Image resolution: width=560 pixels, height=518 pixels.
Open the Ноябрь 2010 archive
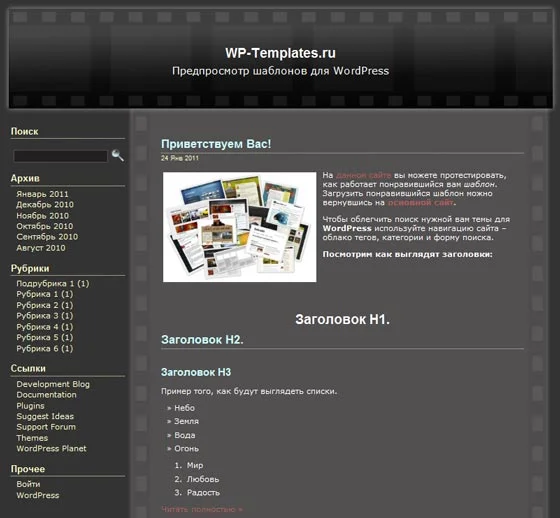pos(42,216)
